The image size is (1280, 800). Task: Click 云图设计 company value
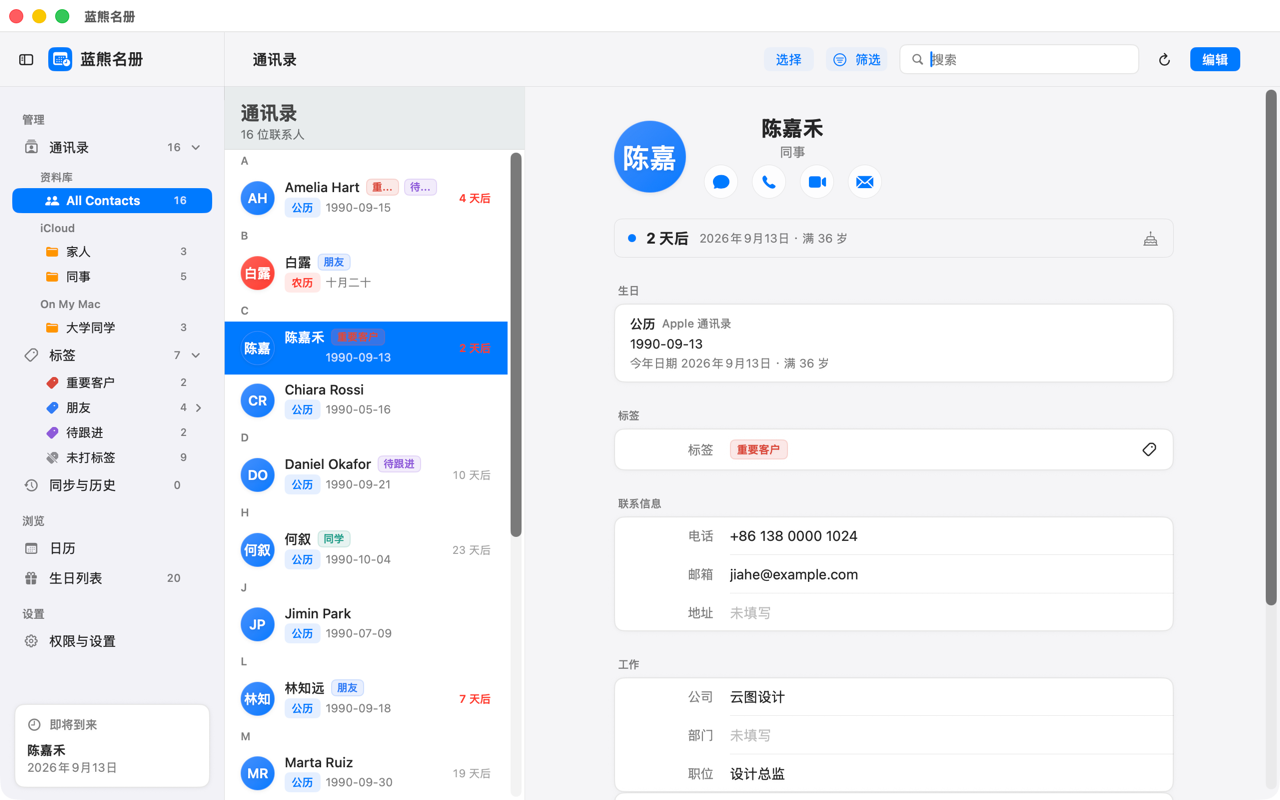pyautogui.click(x=757, y=698)
